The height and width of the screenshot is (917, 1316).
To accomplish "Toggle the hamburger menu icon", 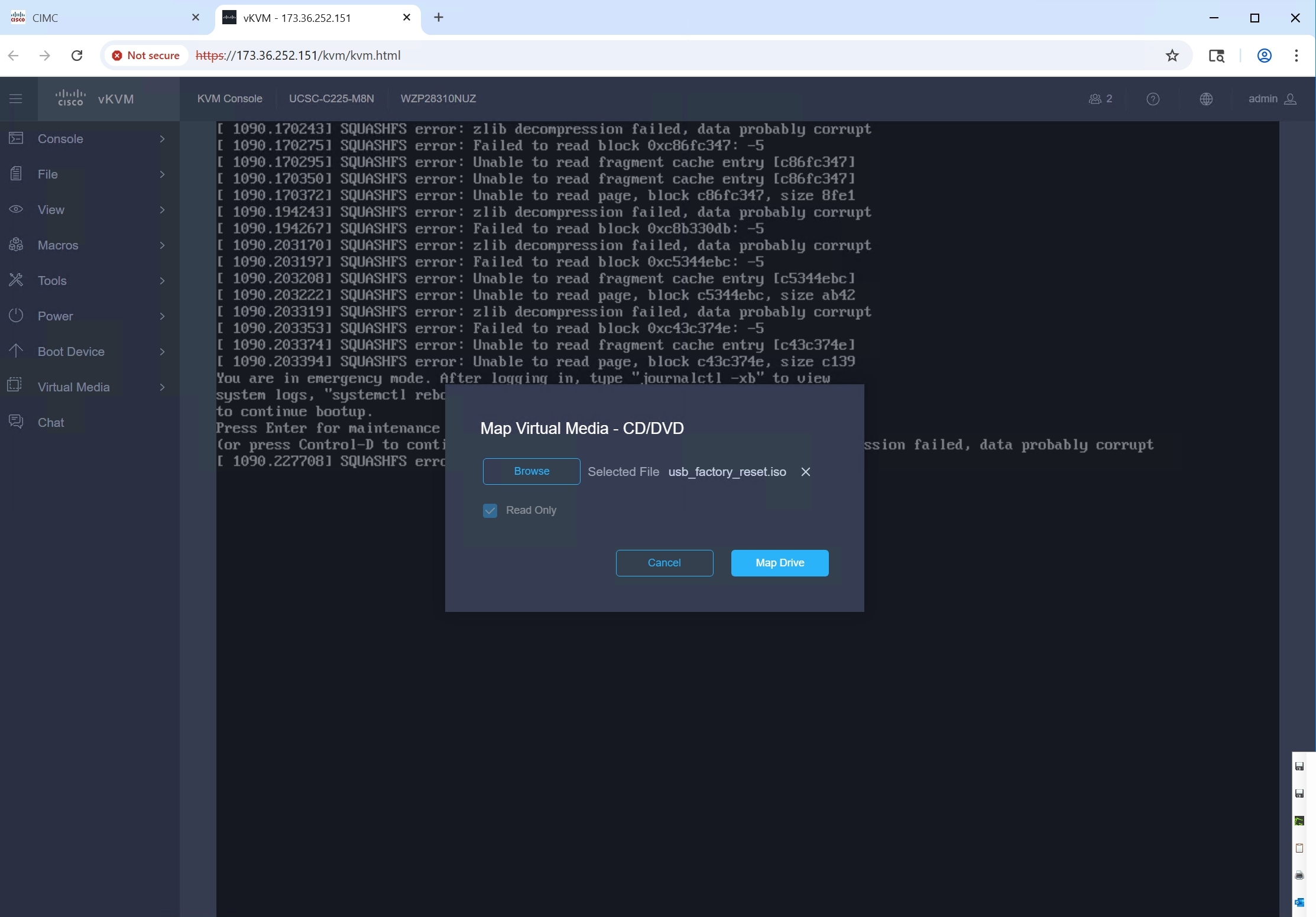I will tap(16, 99).
